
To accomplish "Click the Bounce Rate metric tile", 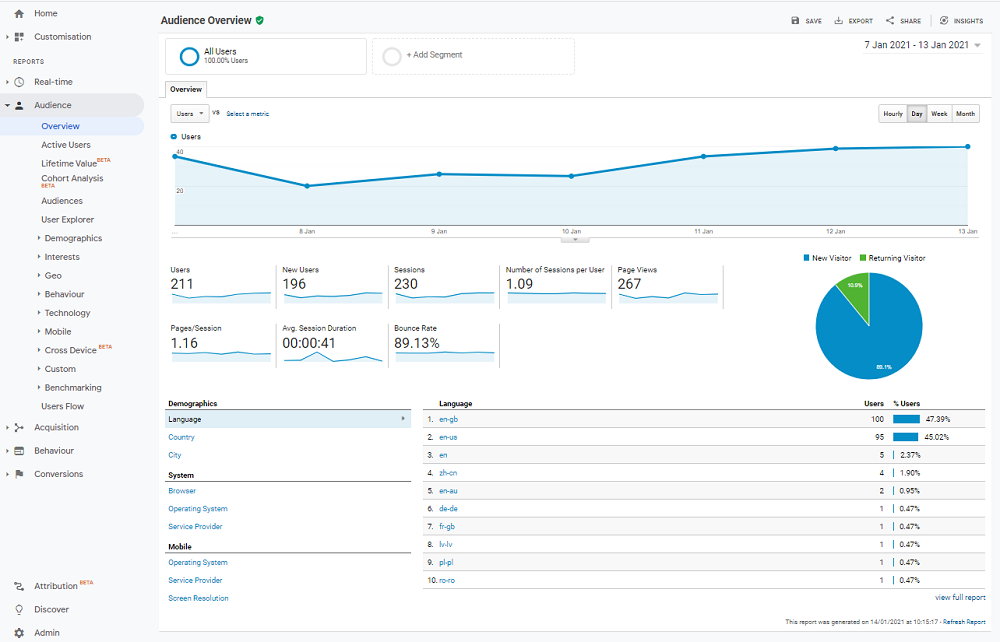I will click(x=444, y=344).
